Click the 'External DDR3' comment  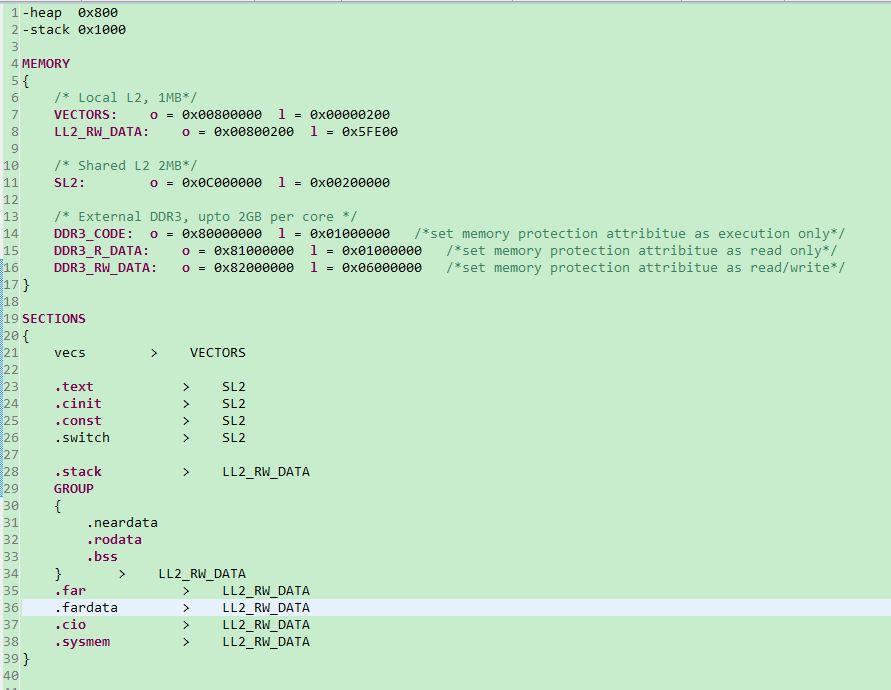pyautogui.click(x=206, y=217)
